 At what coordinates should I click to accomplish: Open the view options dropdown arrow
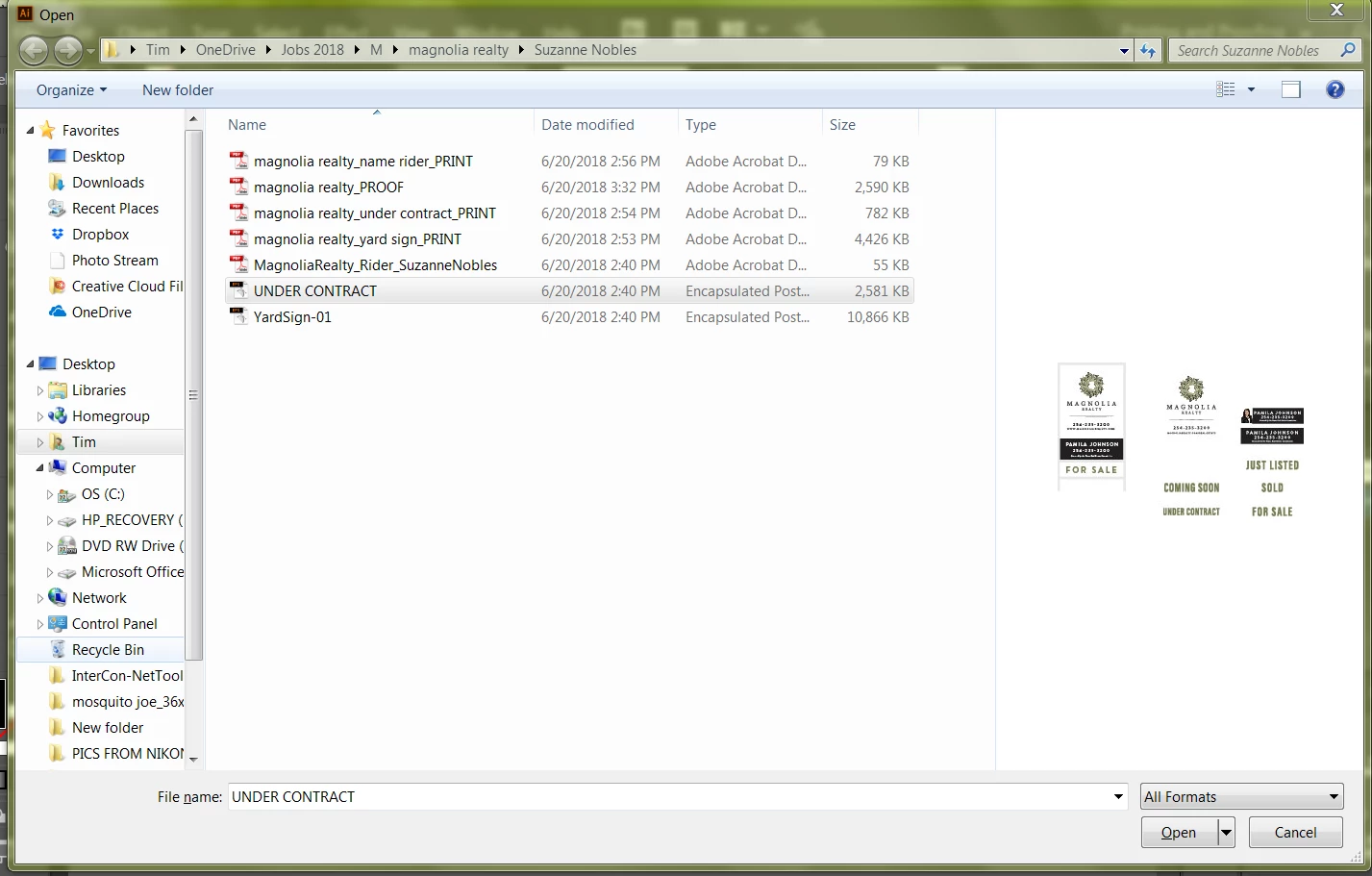click(1251, 89)
